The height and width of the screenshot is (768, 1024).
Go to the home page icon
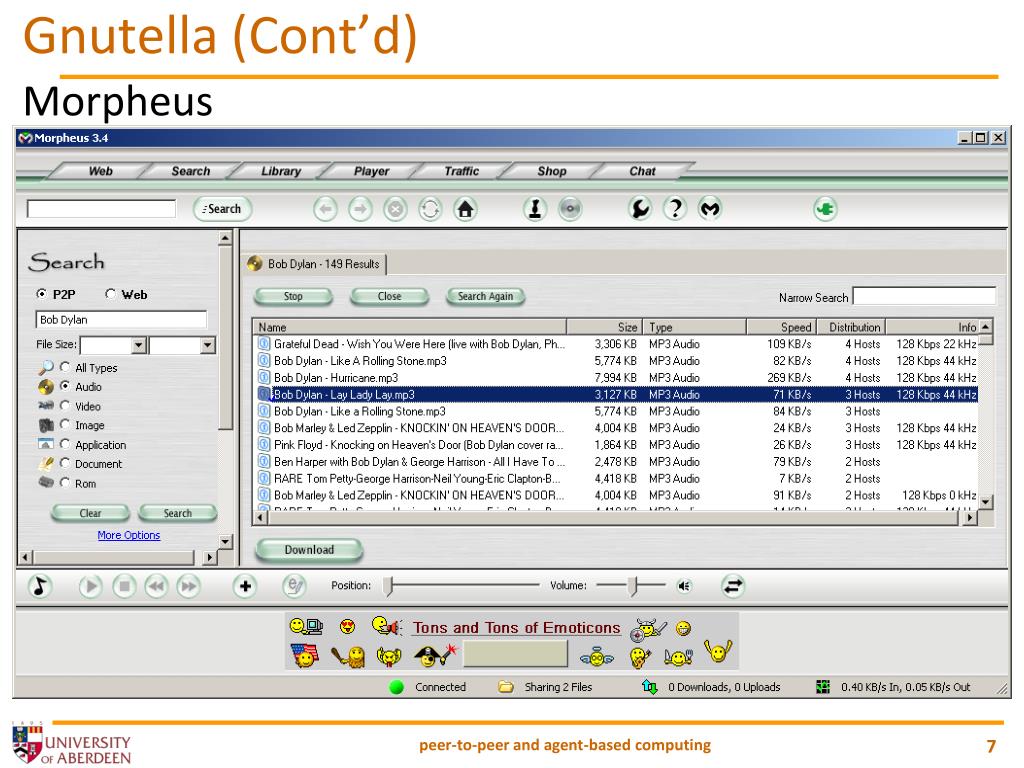(x=465, y=210)
